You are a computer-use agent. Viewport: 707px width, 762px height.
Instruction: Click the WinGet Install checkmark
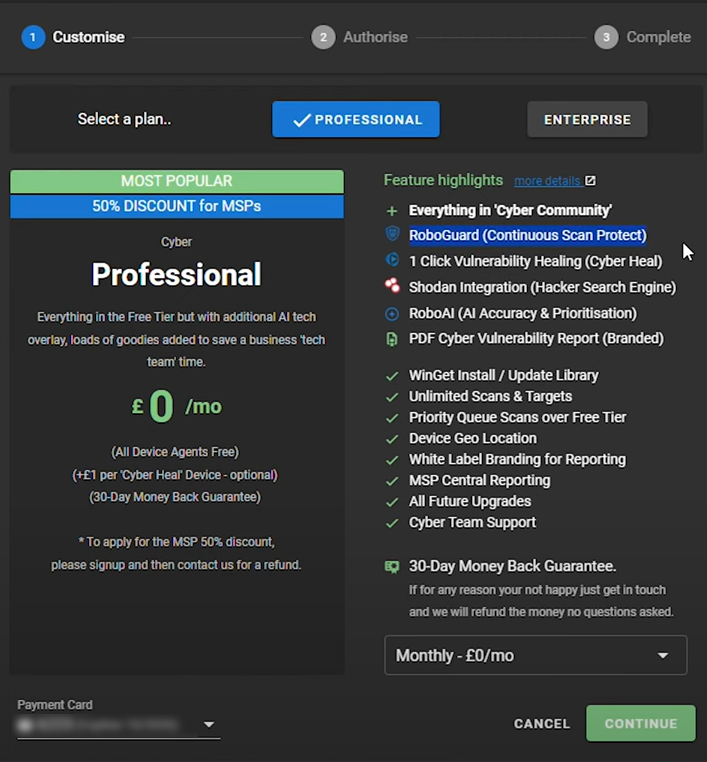(x=392, y=376)
